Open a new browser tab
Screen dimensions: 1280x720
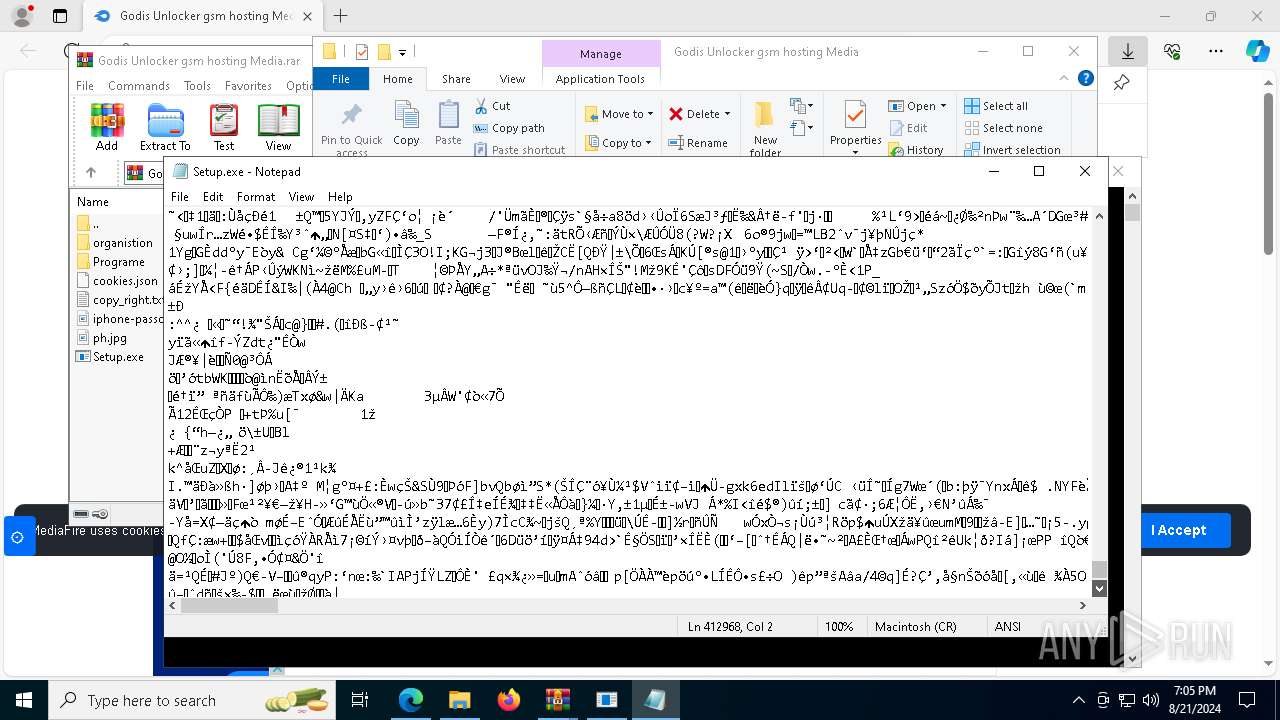340,16
